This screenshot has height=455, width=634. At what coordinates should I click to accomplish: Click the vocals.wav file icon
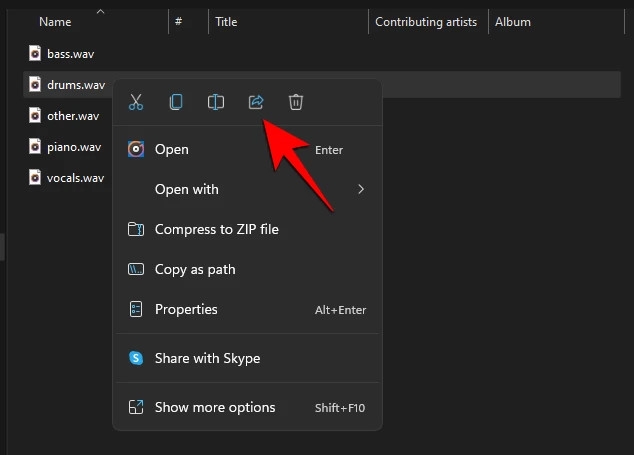(x=35, y=178)
